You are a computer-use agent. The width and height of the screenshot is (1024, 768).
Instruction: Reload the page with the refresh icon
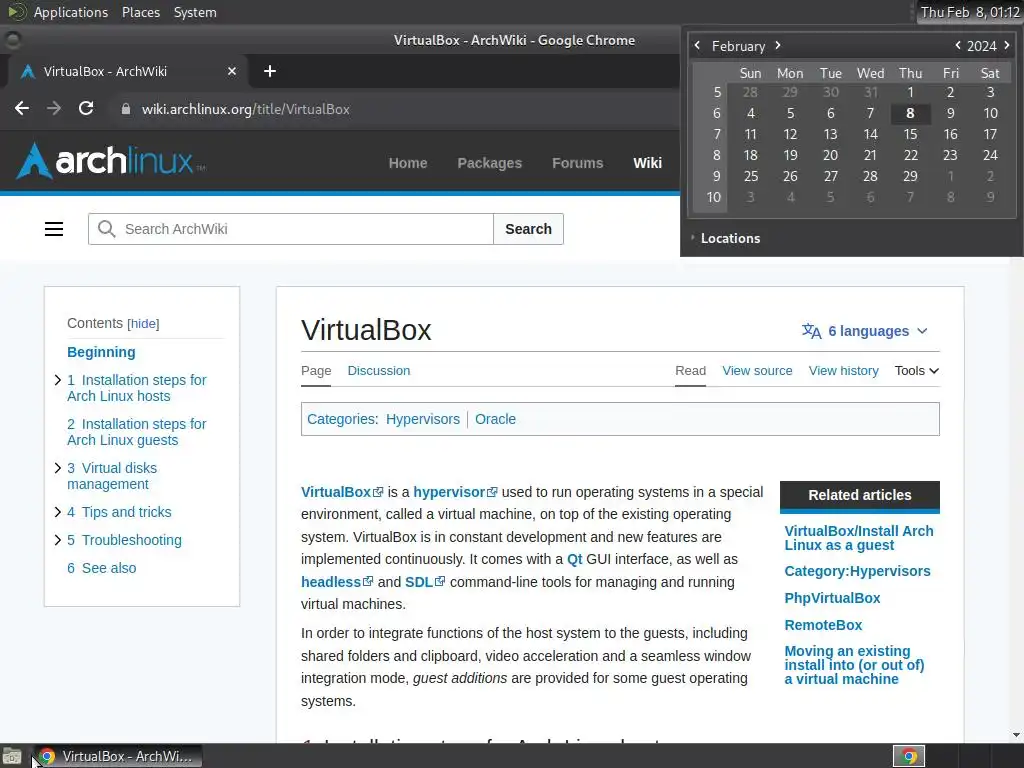pos(86,108)
